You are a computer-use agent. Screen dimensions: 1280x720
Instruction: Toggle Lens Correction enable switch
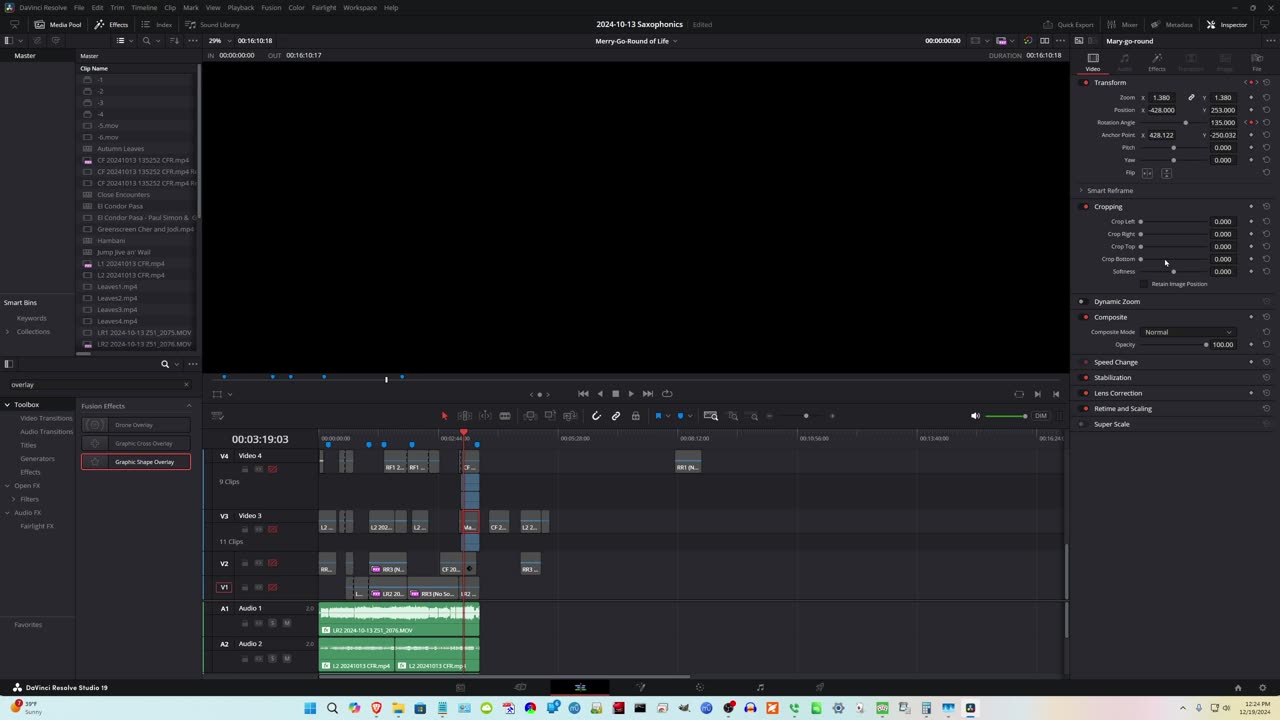1085,393
